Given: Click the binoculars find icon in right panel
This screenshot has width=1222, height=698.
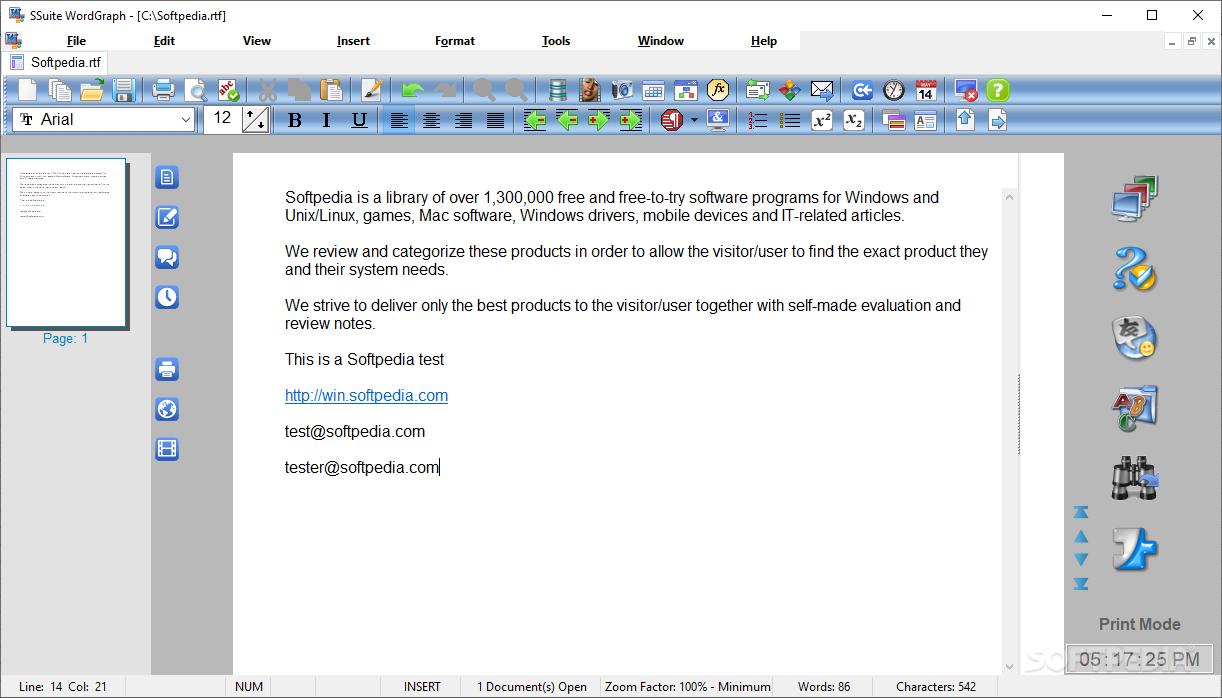Looking at the screenshot, I should [1135, 479].
